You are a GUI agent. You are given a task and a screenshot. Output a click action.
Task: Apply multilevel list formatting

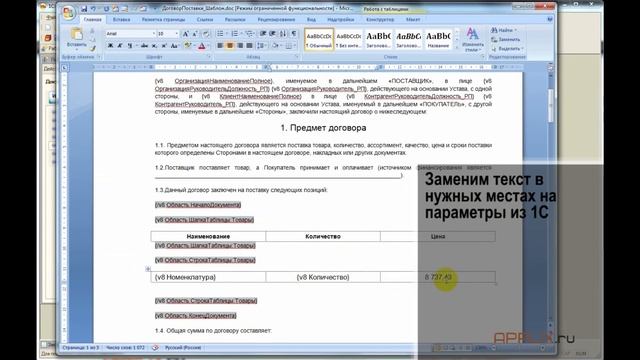[x=250, y=34]
